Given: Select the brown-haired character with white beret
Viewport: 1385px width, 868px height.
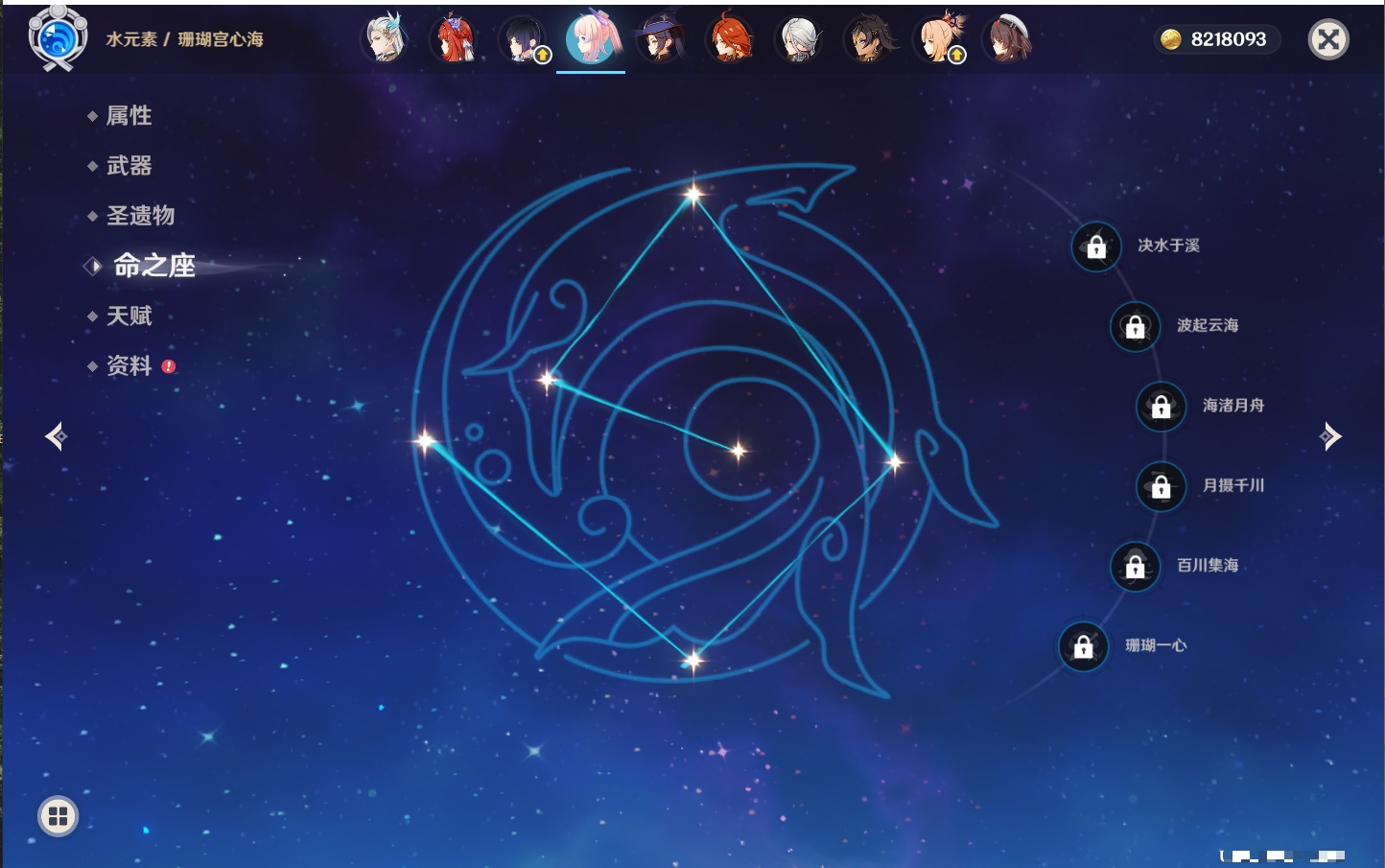Looking at the screenshot, I should pos(1006,39).
